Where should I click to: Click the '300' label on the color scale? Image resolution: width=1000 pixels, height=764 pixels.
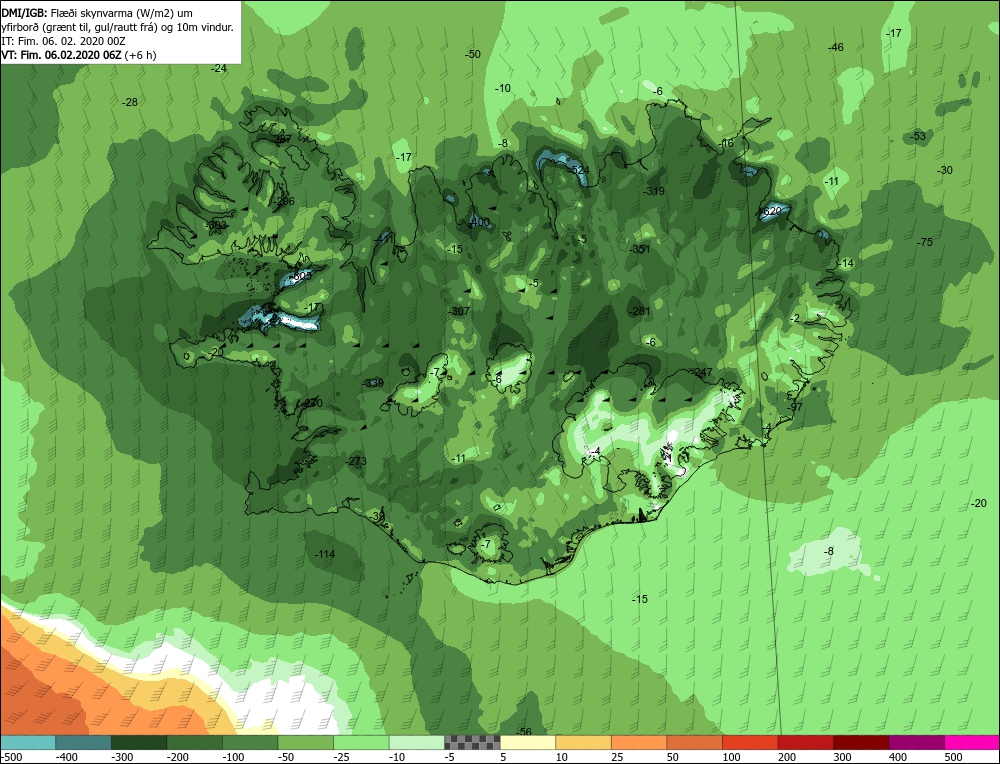(842, 757)
